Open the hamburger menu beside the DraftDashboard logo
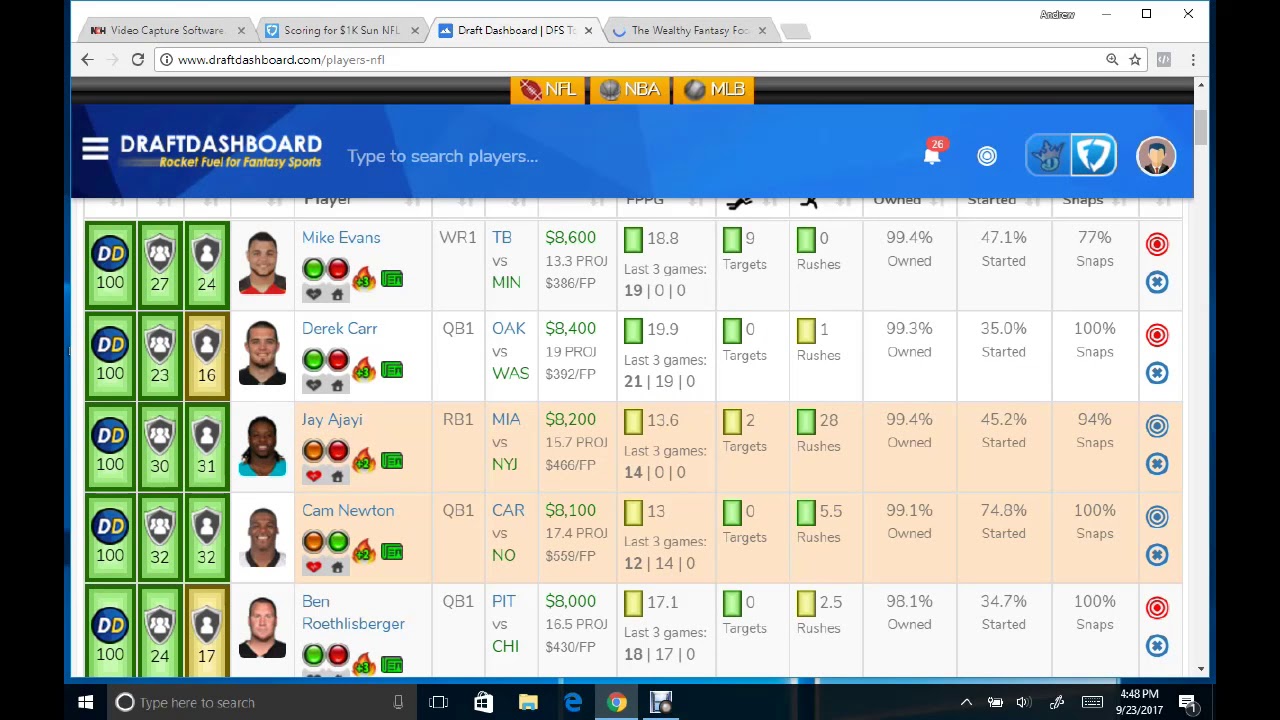This screenshot has height=720, width=1280. [x=95, y=149]
